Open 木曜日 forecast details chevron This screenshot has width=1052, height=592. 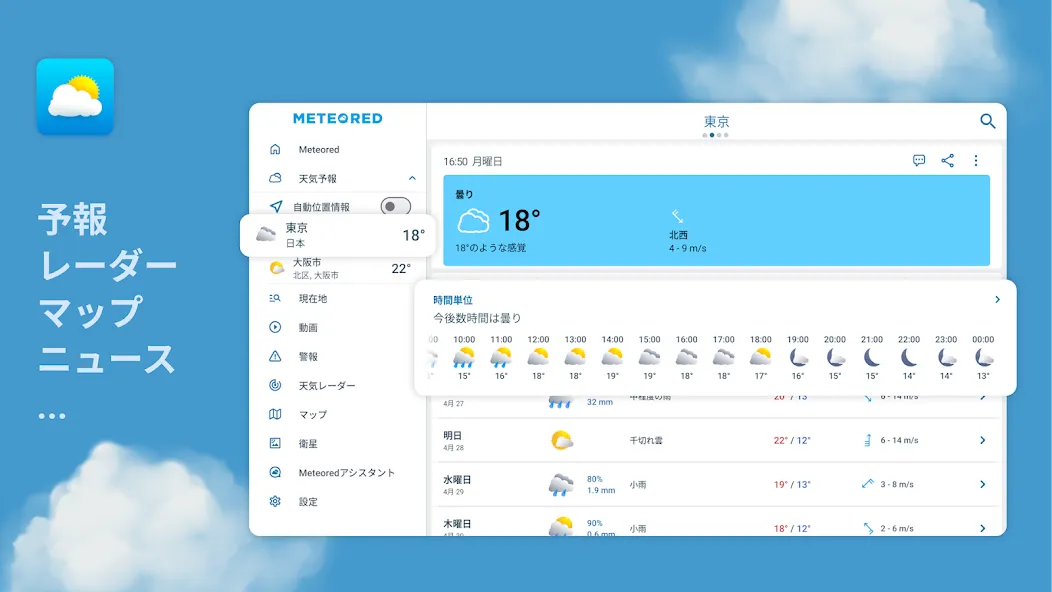pyautogui.click(x=982, y=528)
